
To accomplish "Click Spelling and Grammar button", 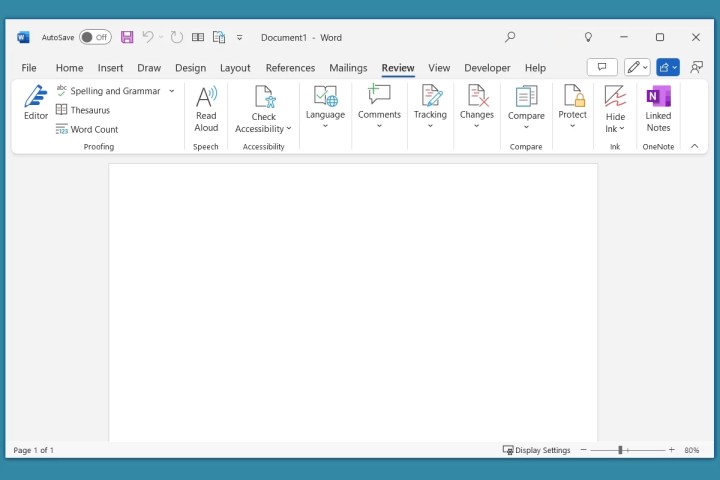I will pos(114,91).
